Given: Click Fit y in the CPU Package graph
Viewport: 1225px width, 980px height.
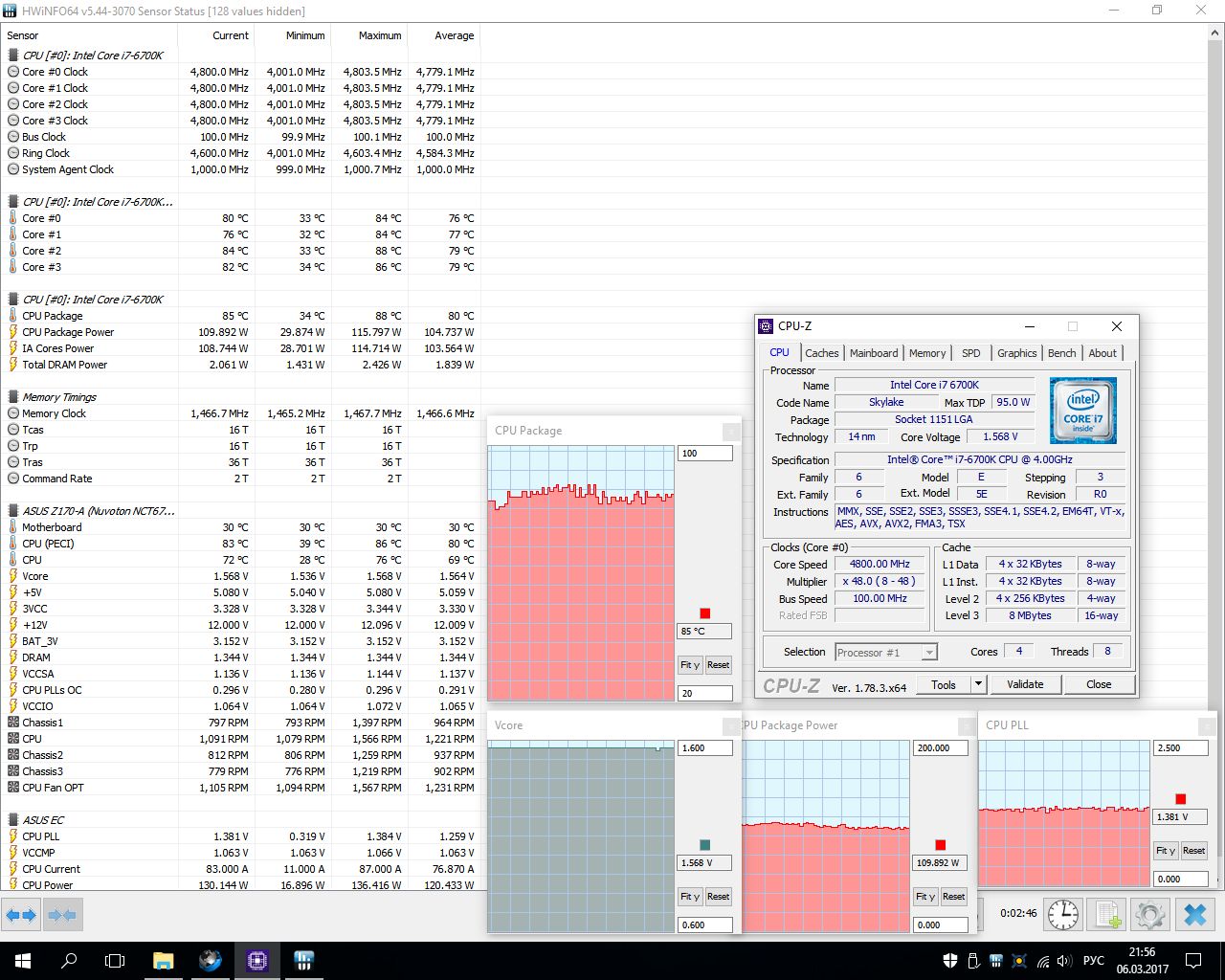Looking at the screenshot, I should click(x=690, y=665).
